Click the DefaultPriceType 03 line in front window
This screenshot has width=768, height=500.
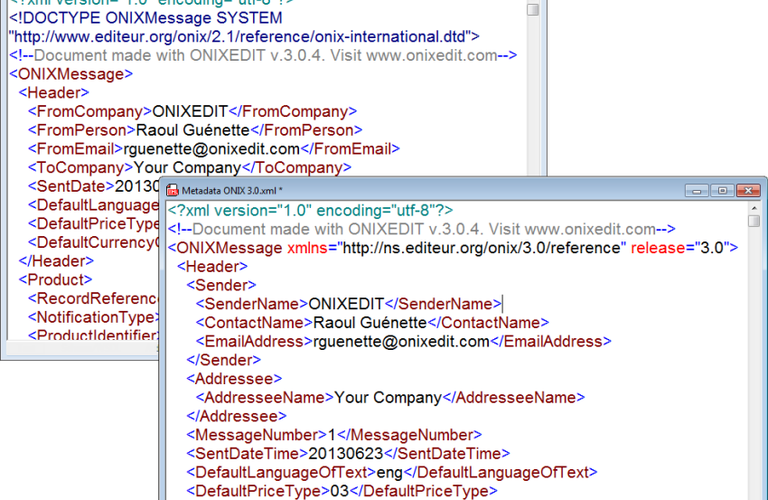point(342,491)
